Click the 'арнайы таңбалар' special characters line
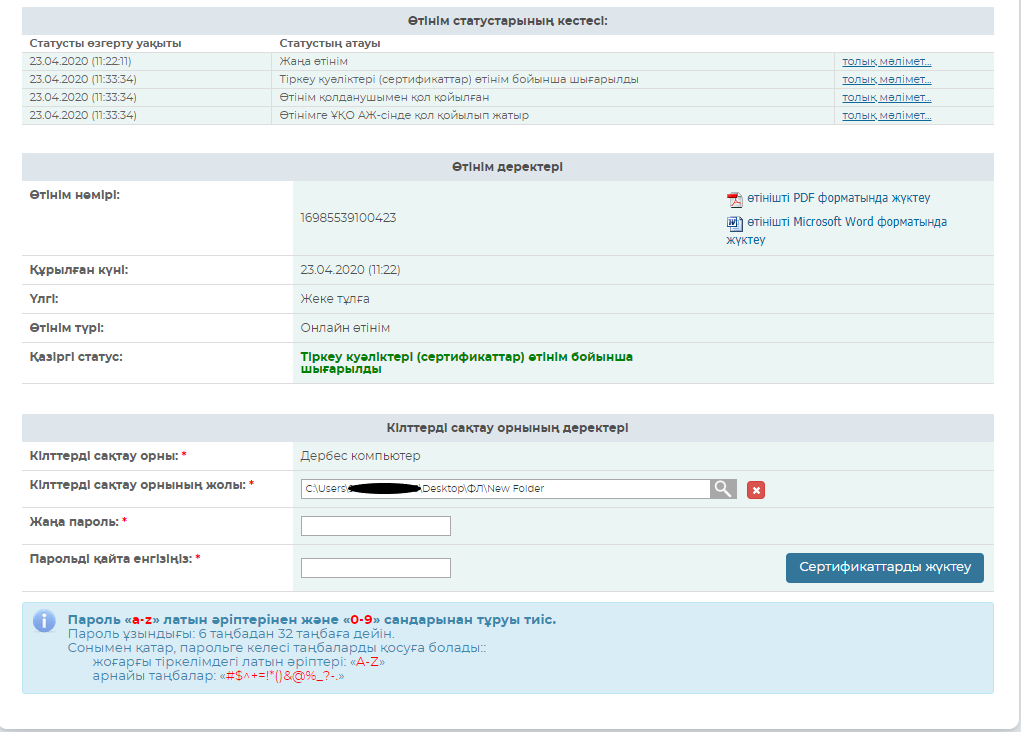 tap(218, 676)
